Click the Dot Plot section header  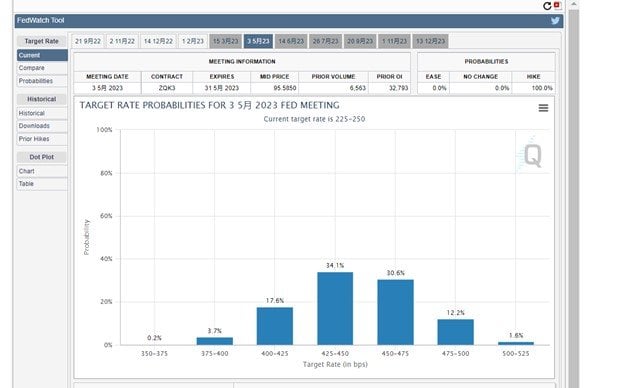coord(41,157)
